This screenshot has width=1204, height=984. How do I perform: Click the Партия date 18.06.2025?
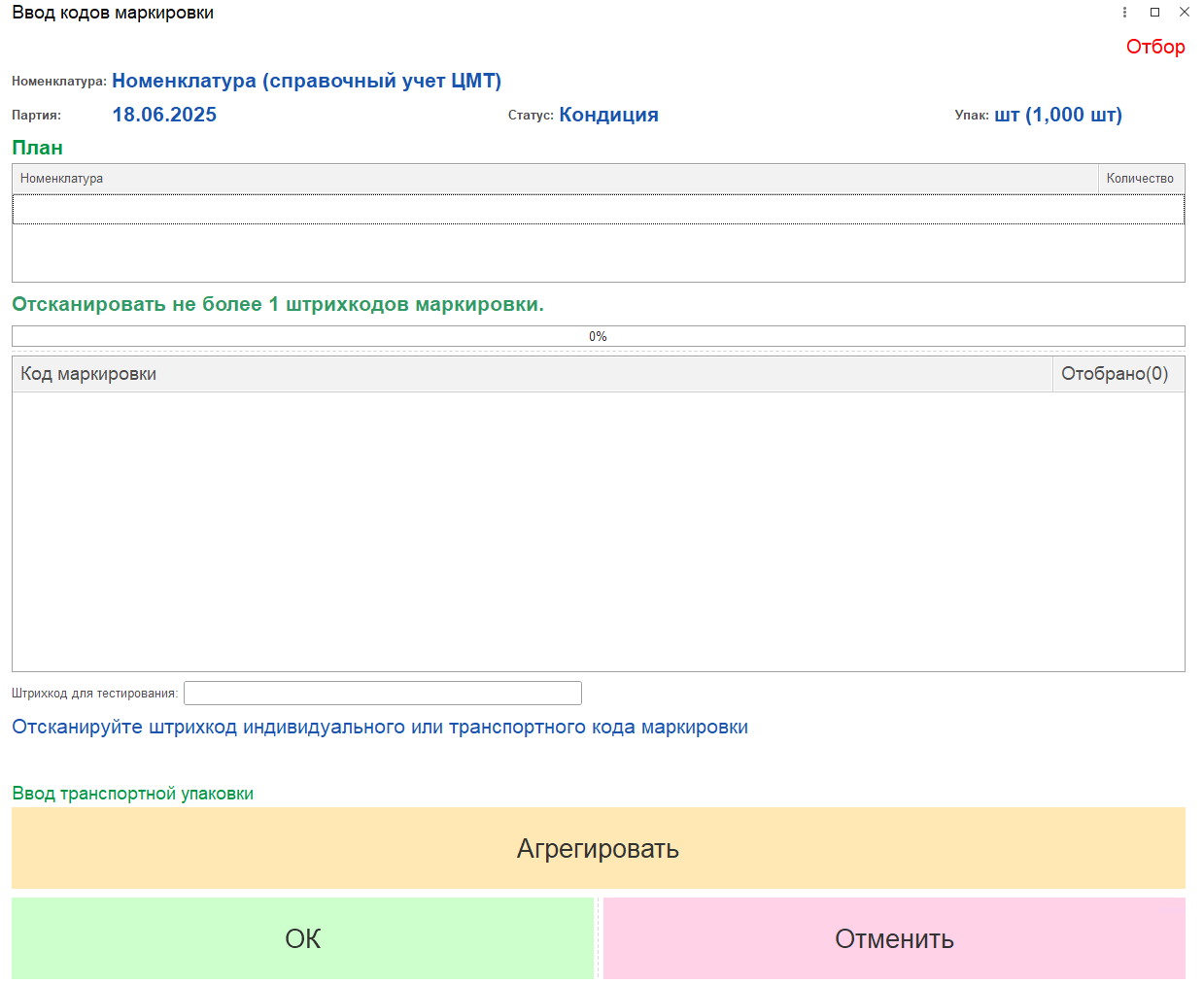coord(164,115)
